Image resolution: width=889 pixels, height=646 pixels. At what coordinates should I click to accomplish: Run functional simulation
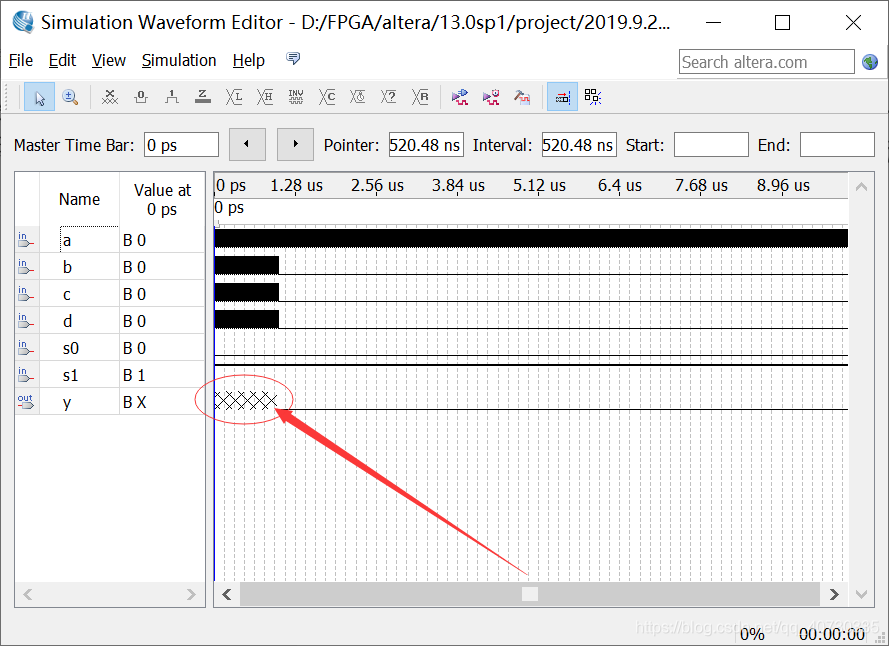point(460,98)
